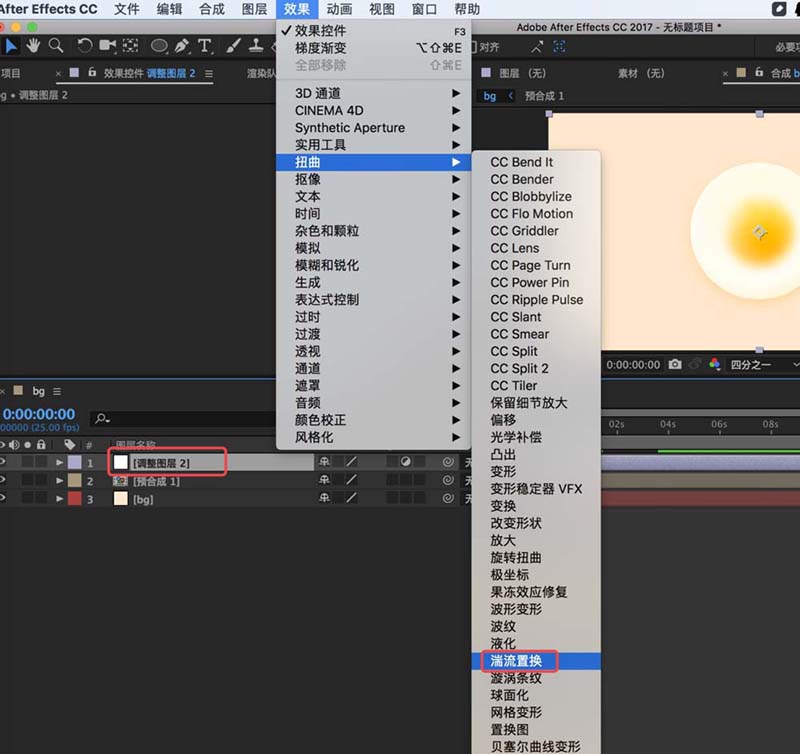Image resolution: width=800 pixels, height=754 pixels.
Task: Click the snapping options icon next to 对齐
Action: [x=536, y=47]
